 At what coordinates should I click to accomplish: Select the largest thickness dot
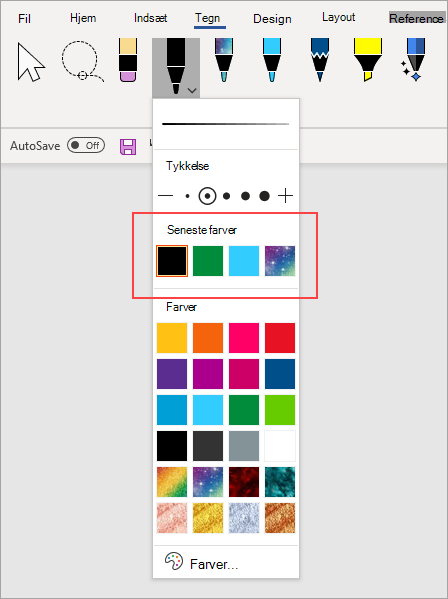pos(264,196)
